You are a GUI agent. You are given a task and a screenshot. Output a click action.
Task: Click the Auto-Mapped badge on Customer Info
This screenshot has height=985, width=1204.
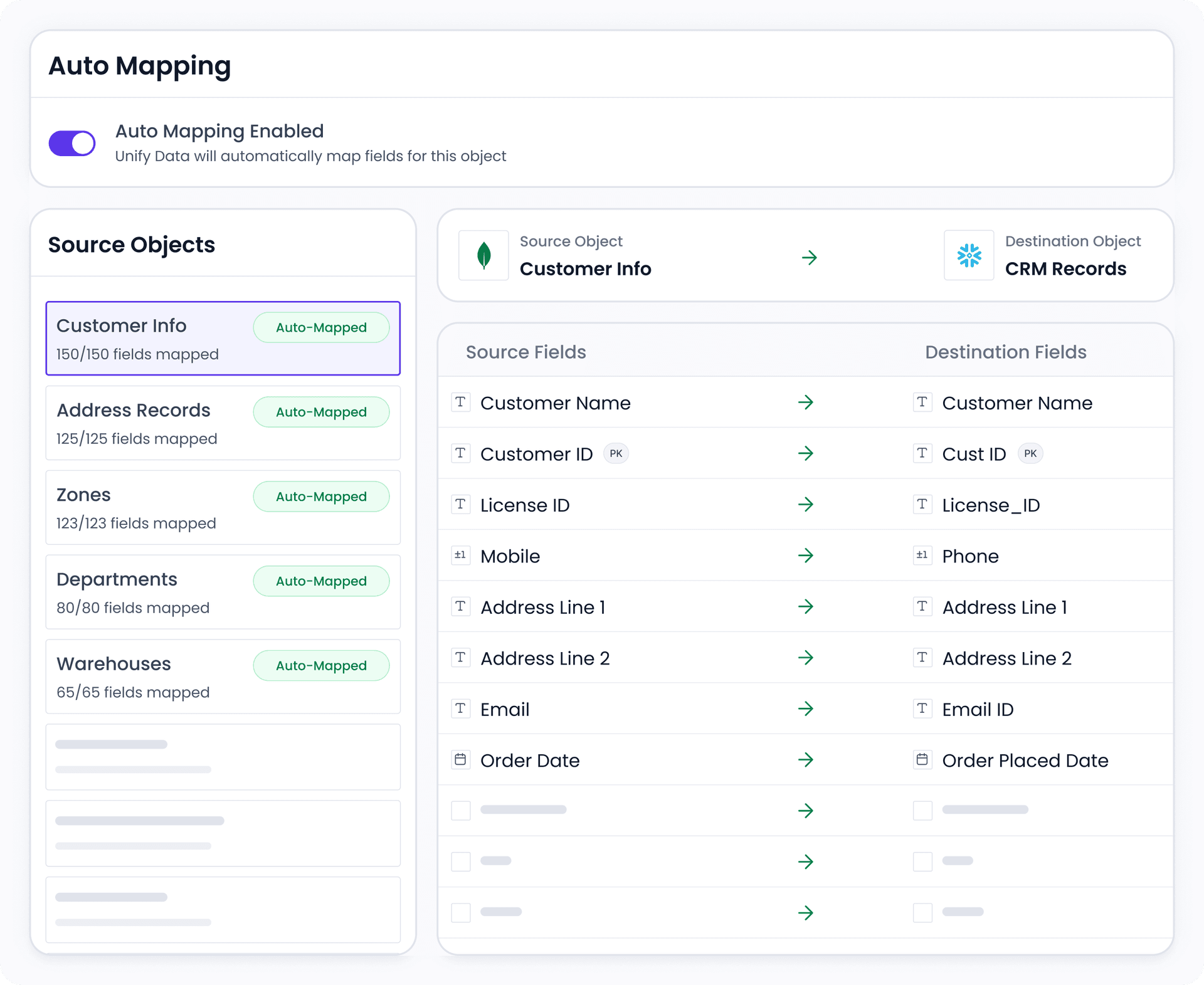[x=321, y=327]
